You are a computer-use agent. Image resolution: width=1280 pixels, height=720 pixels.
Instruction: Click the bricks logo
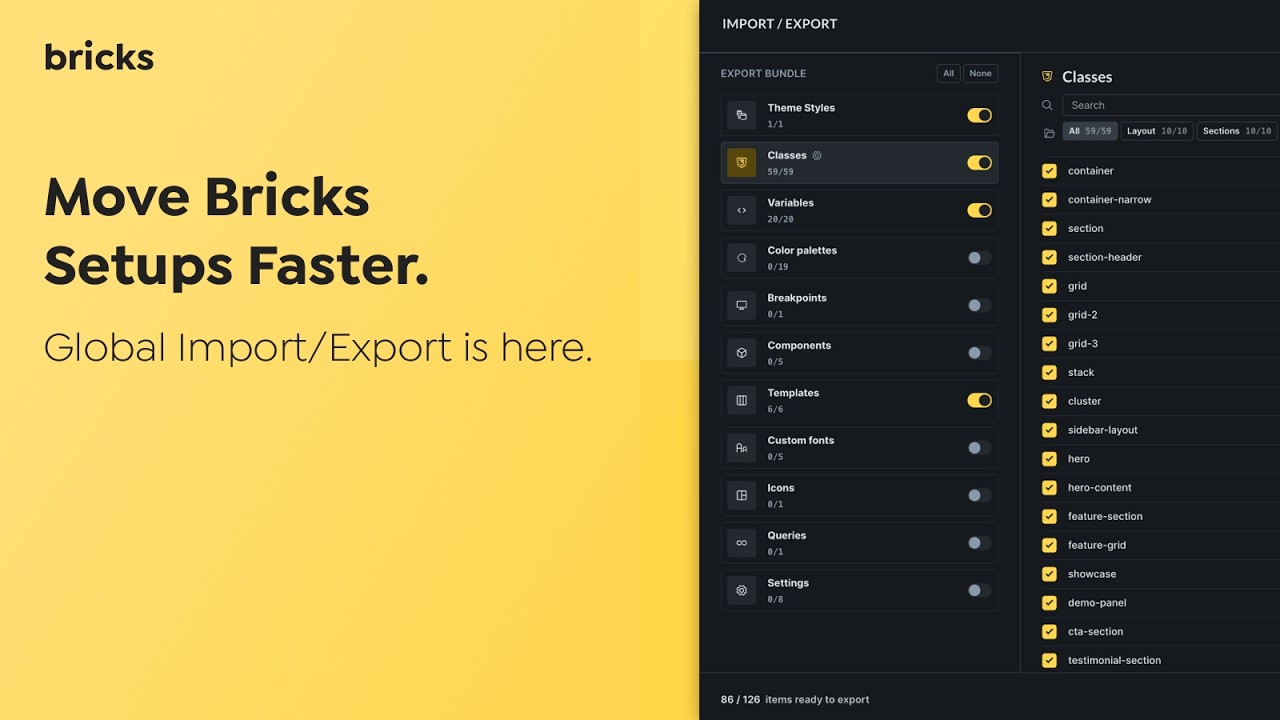pos(99,56)
